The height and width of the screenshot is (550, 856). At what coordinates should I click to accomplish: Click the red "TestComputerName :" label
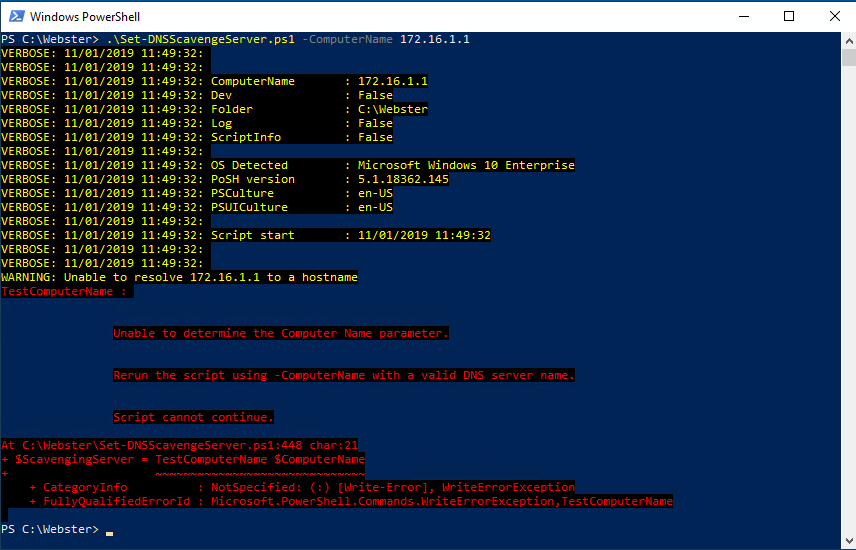65,291
